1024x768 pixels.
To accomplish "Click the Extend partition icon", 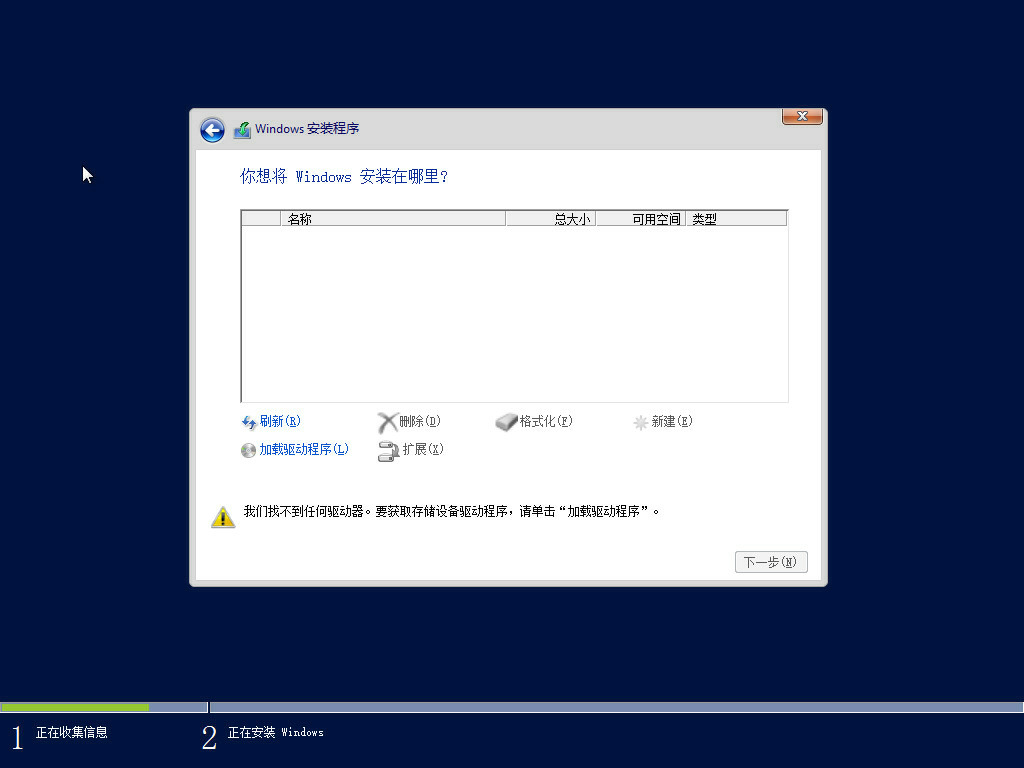I will (x=388, y=451).
